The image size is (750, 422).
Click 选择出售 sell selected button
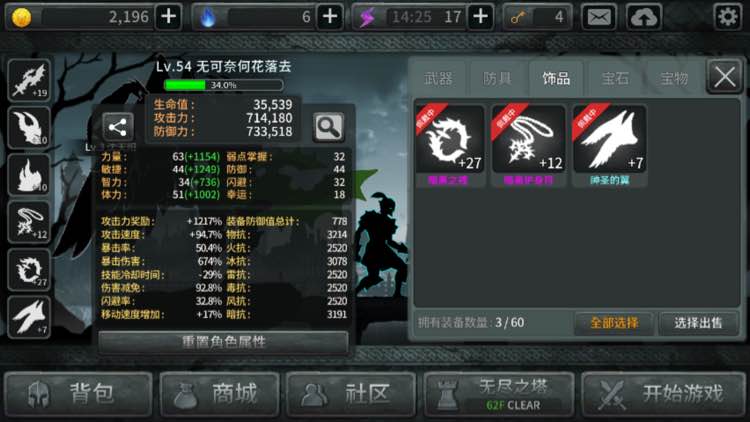click(698, 323)
